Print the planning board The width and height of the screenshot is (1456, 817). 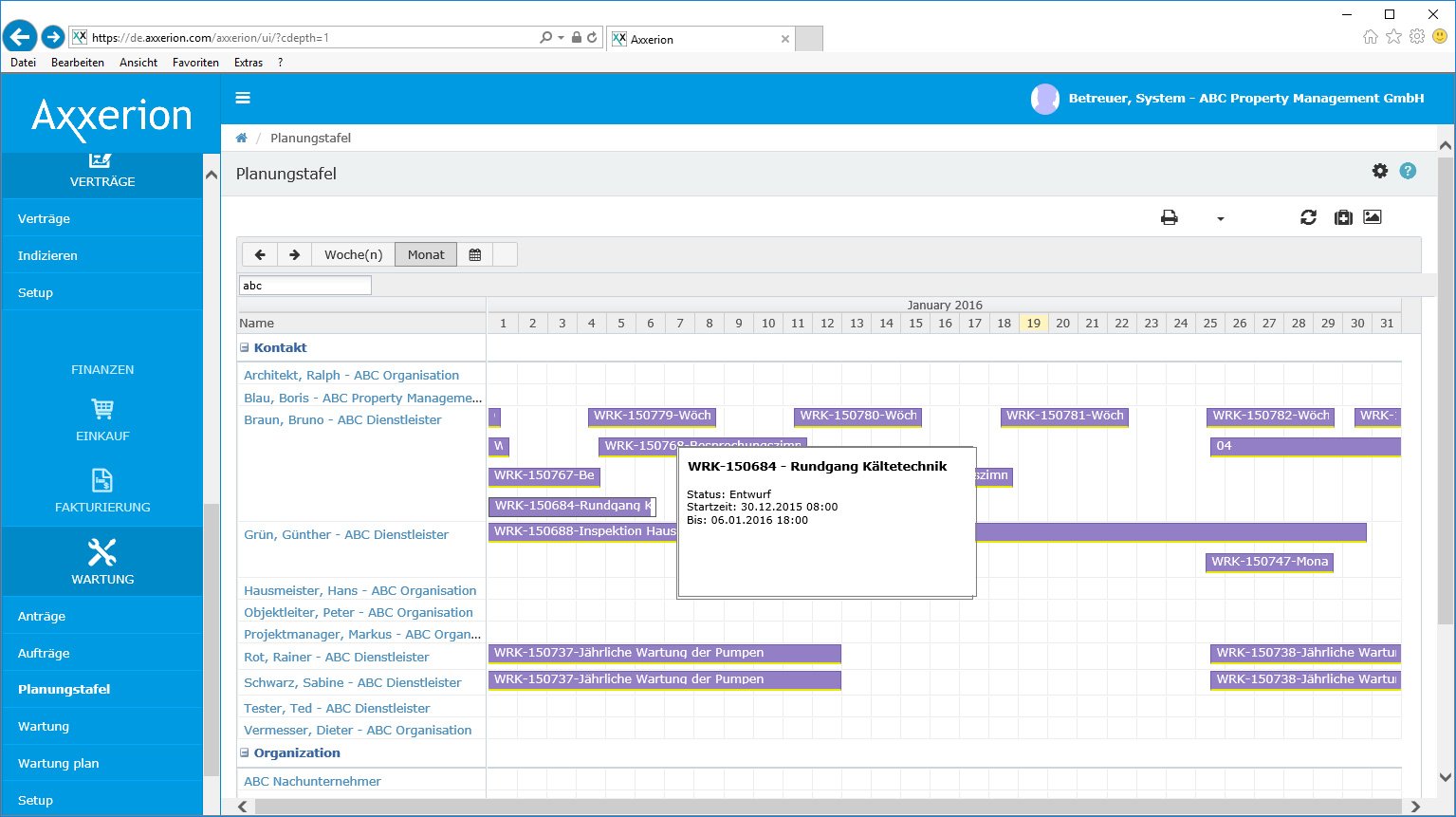click(x=1170, y=217)
